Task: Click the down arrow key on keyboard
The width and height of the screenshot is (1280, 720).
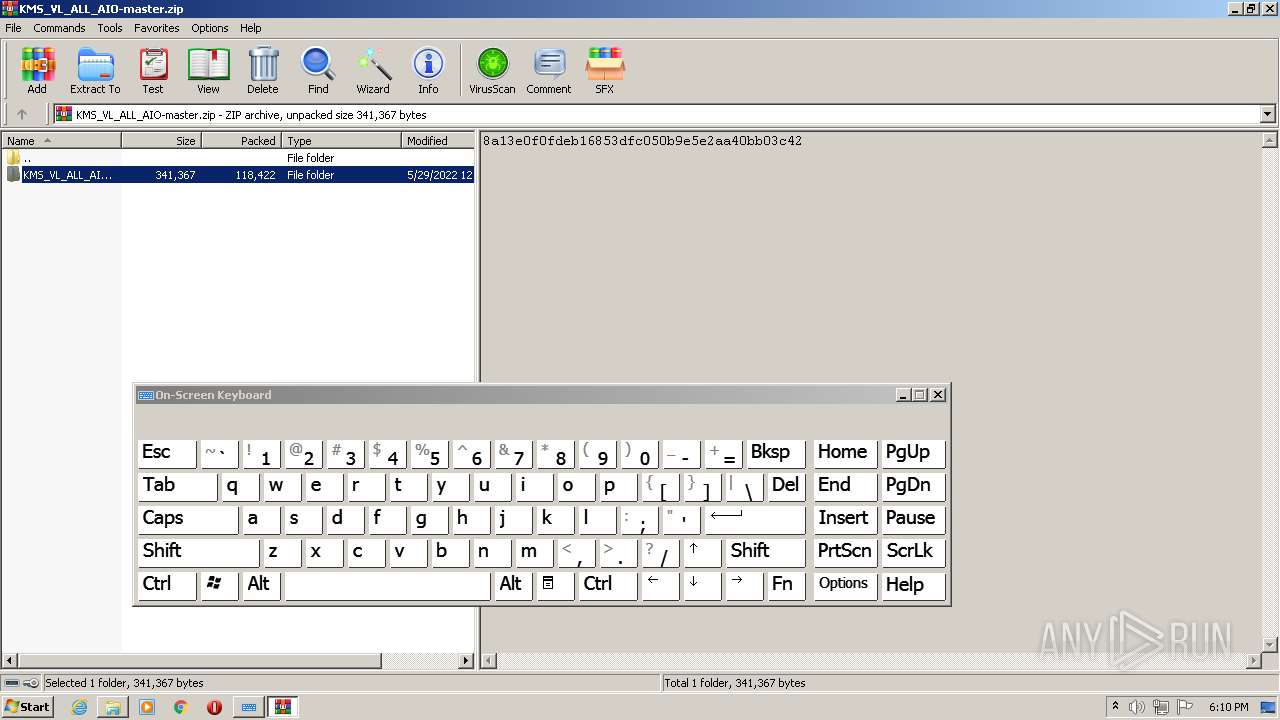Action: point(702,585)
